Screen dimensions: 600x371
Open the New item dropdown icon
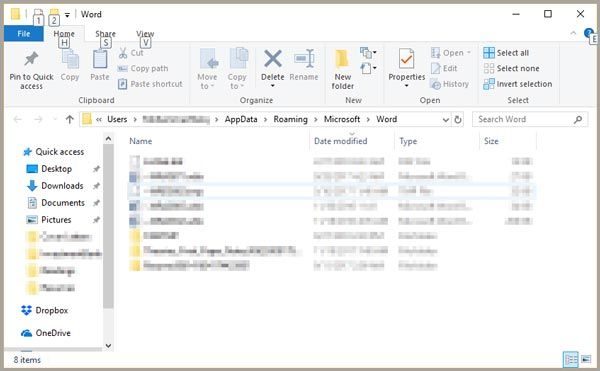coord(368,53)
